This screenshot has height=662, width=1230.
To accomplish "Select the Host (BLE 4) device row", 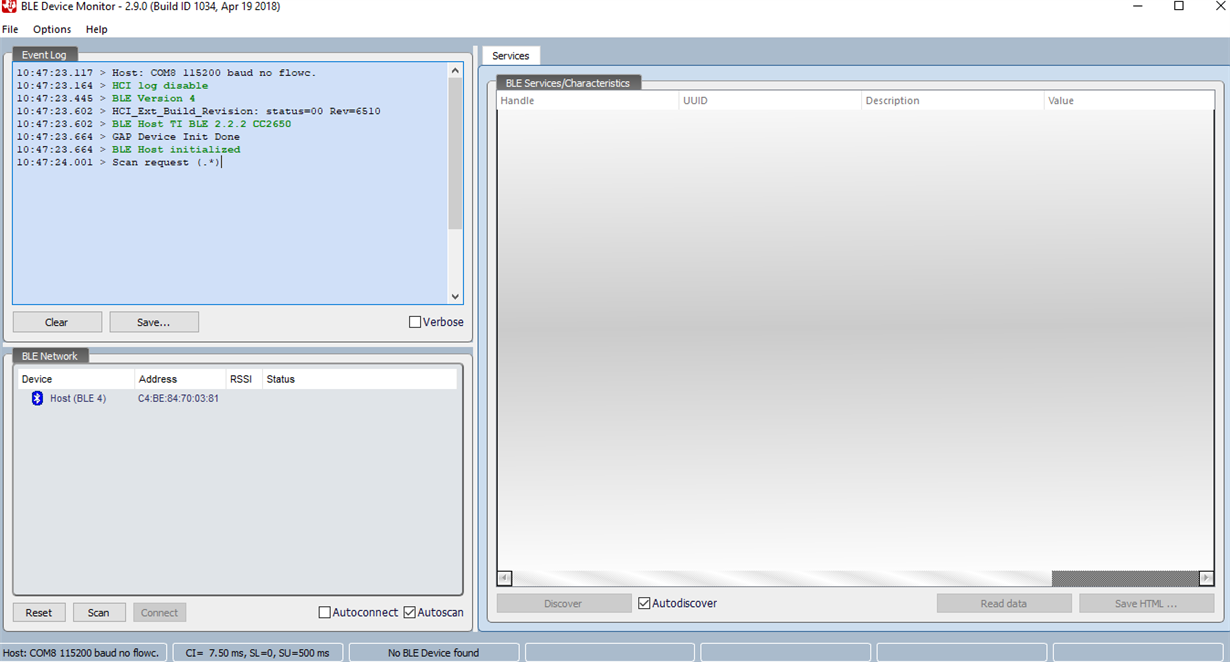I will 237,398.
